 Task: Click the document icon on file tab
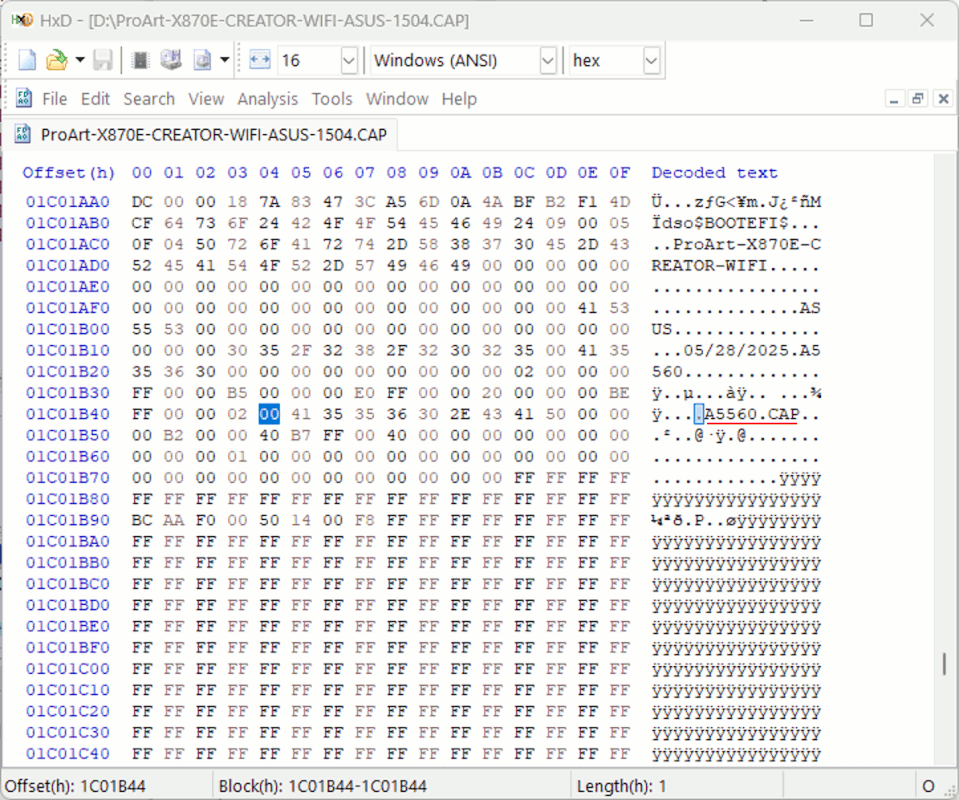click(x=23, y=134)
